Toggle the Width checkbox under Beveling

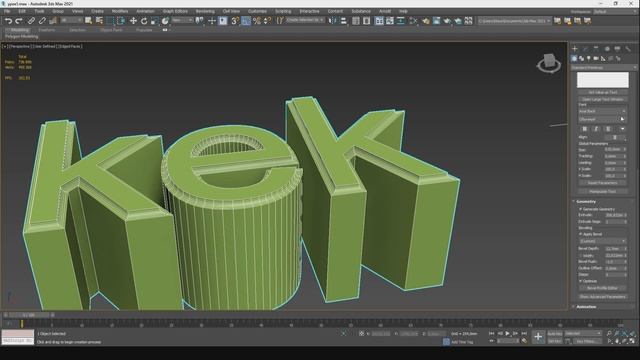pos(581,256)
